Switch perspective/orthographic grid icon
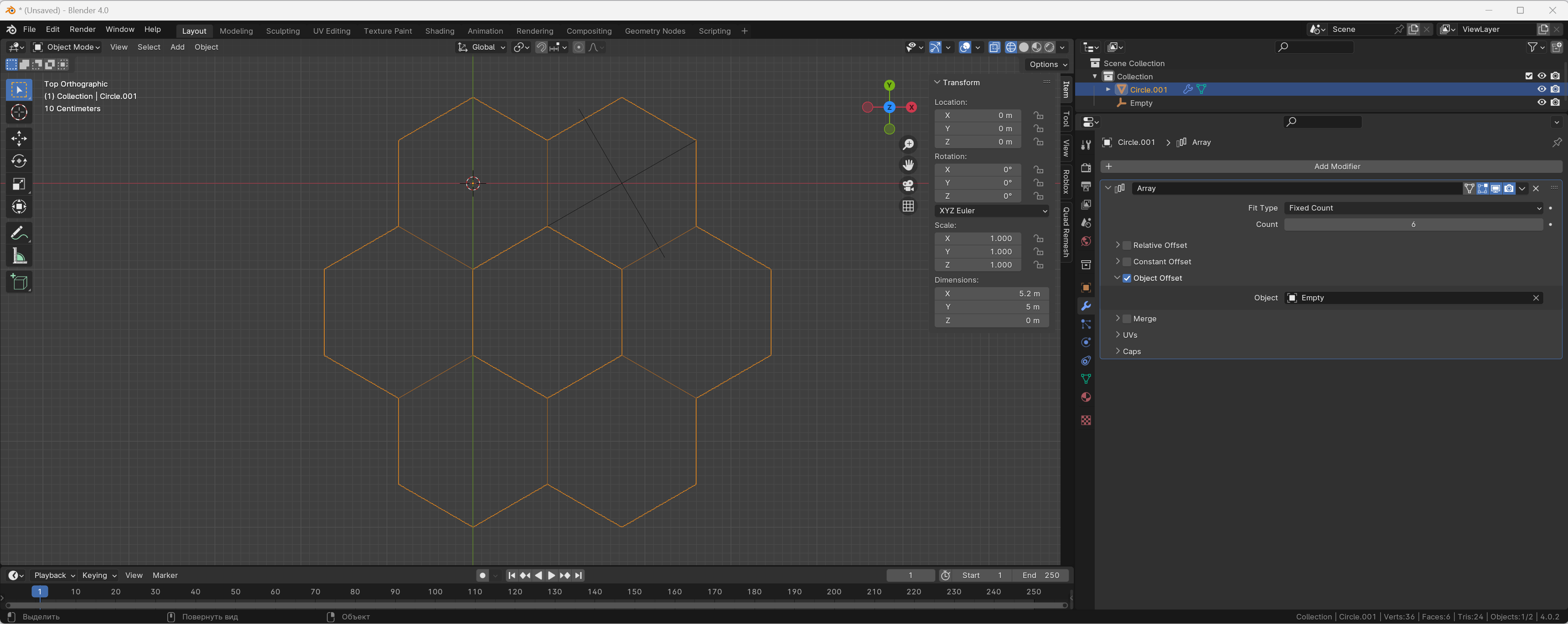 [908, 206]
